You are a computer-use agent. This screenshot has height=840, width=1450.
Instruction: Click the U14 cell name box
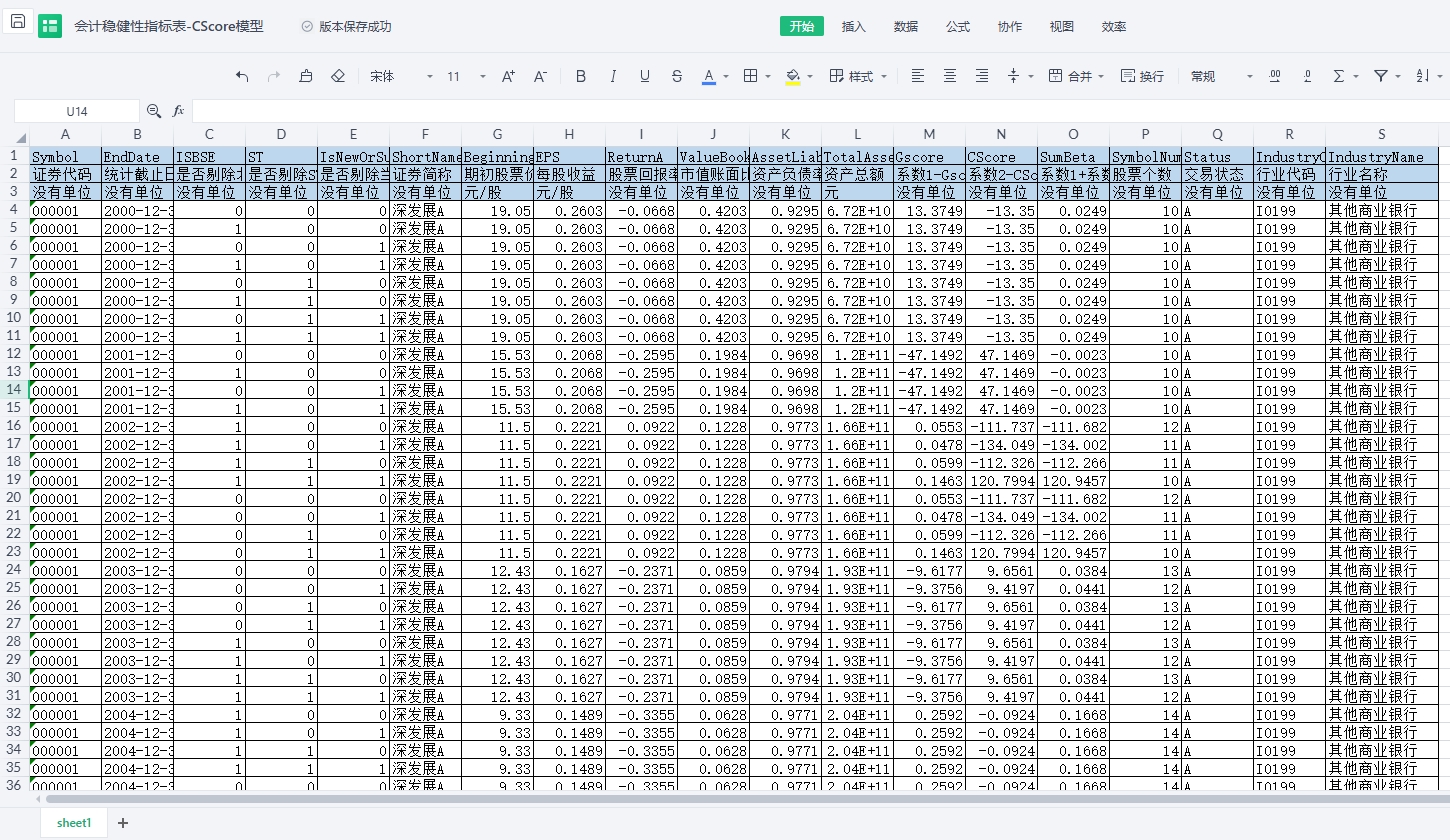click(77, 111)
